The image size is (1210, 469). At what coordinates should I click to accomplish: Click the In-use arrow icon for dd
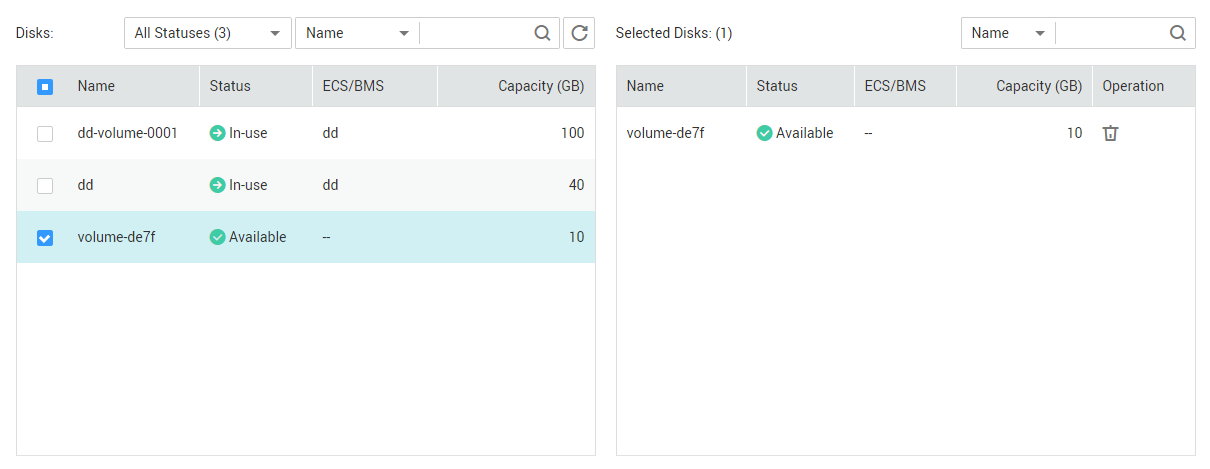pyautogui.click(x=217, y=185)
